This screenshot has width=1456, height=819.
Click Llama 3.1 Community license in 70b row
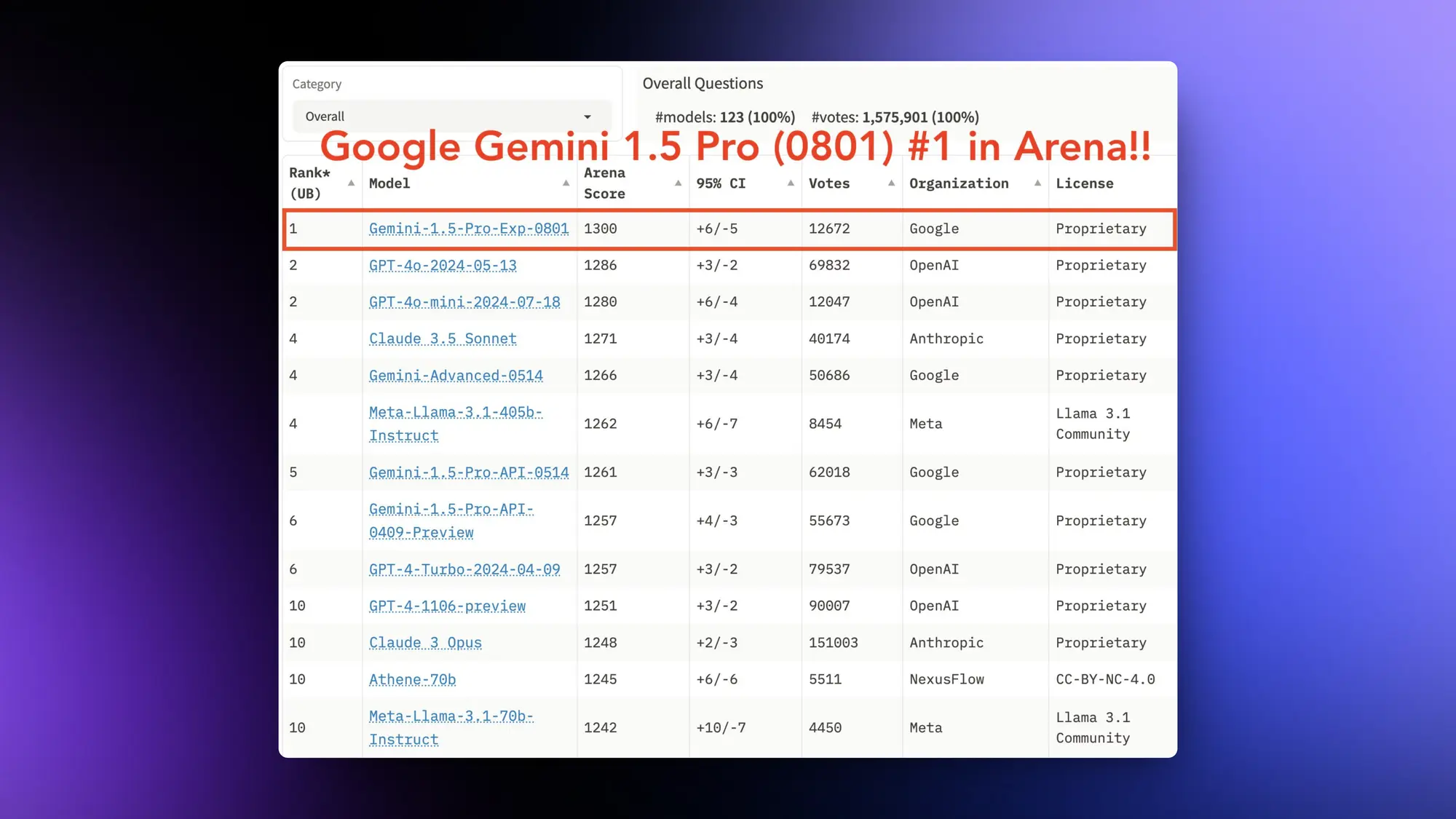(x=1093, y=727)
